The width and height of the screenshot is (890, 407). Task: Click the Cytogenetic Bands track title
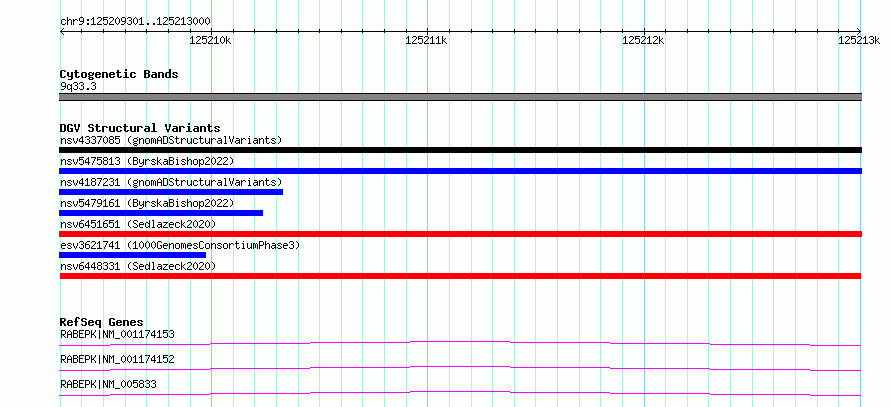[119, 74]
